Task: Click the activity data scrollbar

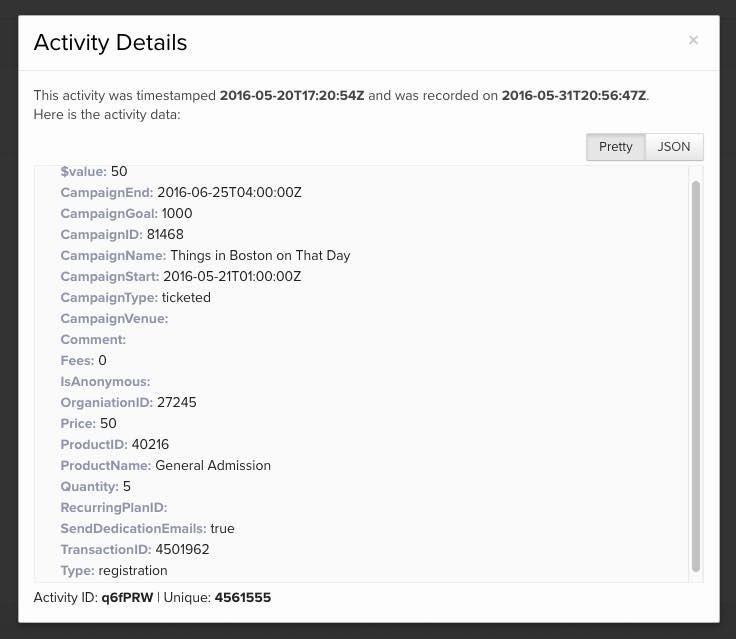Action: (x=695, y=375)
